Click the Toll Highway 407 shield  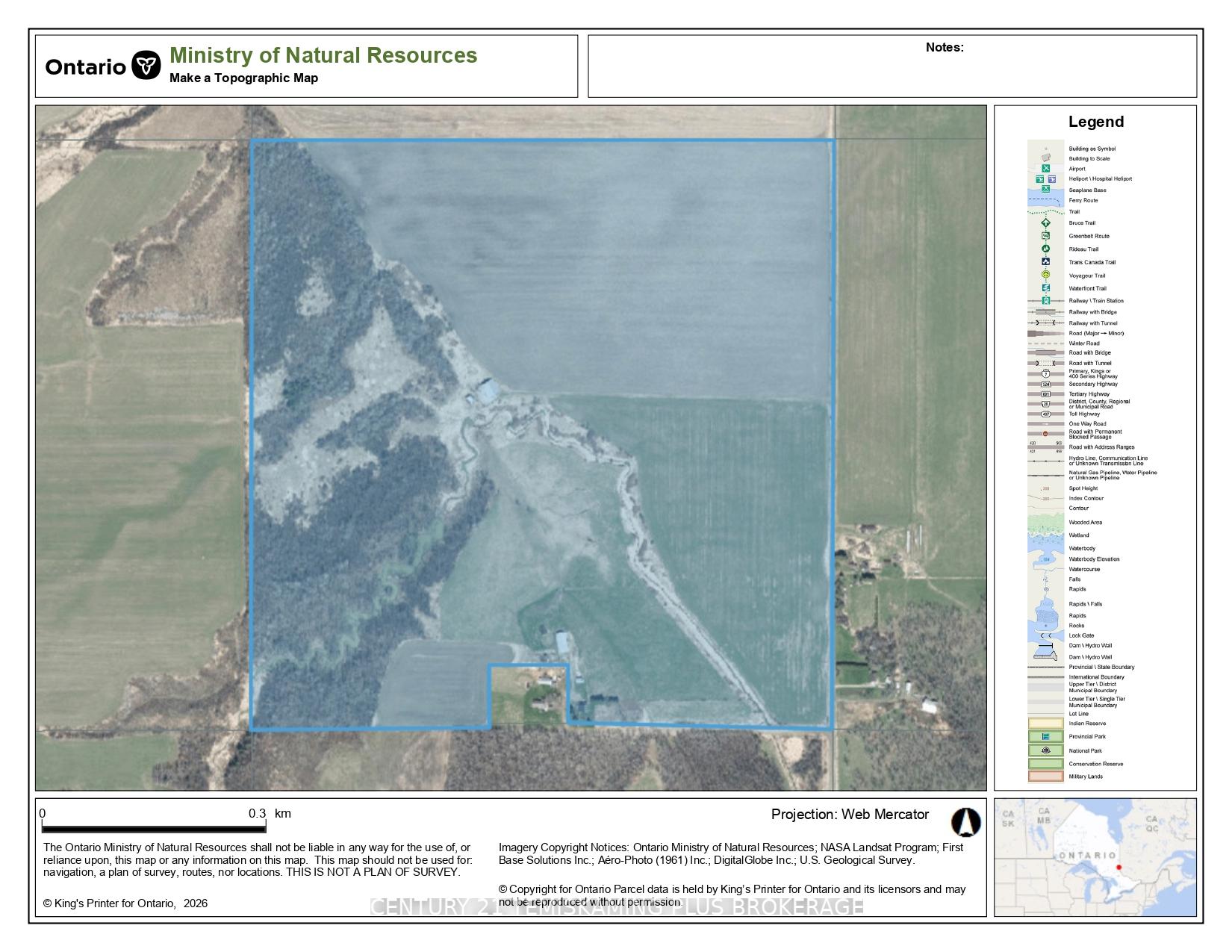(1046, 414)
